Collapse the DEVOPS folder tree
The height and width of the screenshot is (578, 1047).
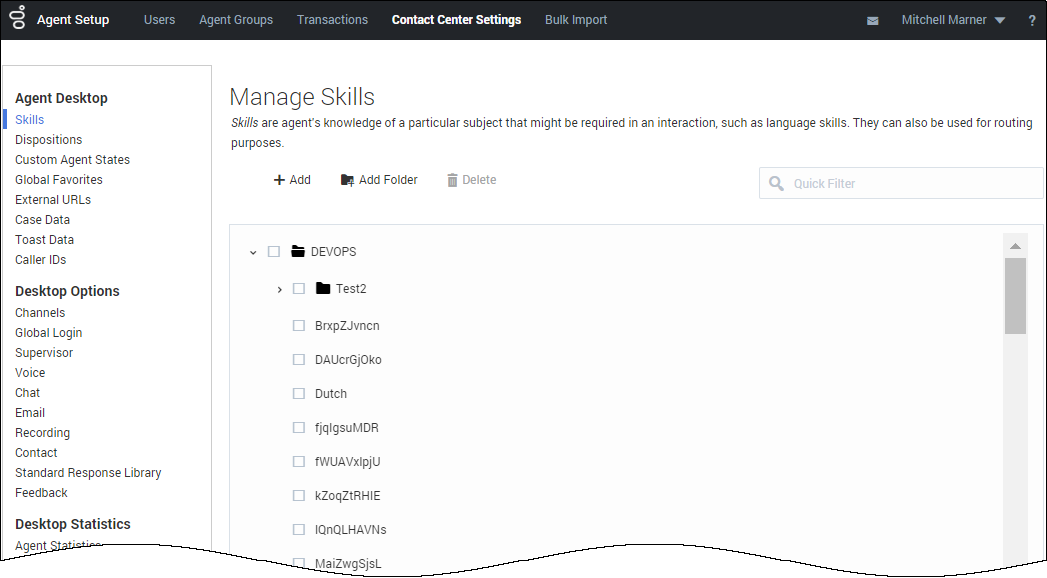[x=253, y=252]
